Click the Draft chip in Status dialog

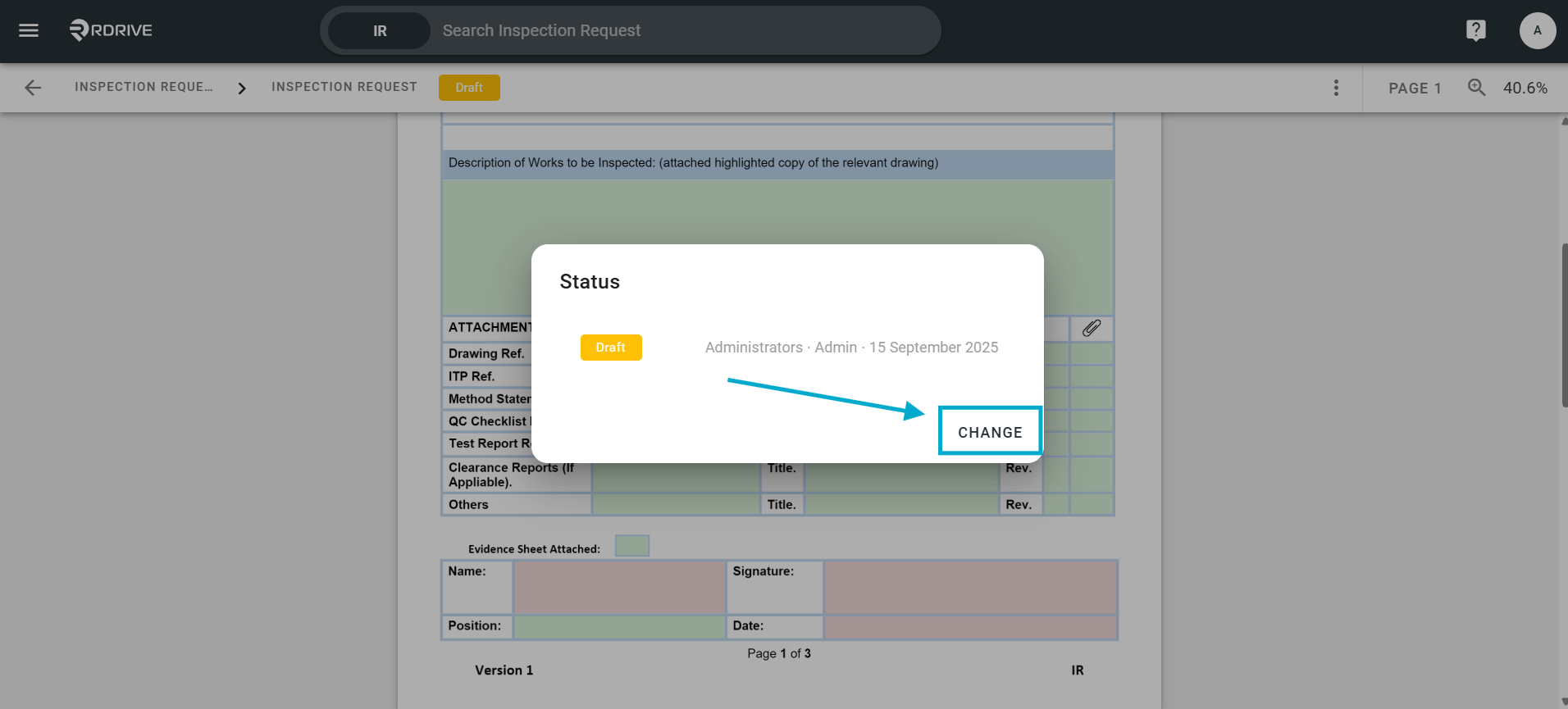611,348
